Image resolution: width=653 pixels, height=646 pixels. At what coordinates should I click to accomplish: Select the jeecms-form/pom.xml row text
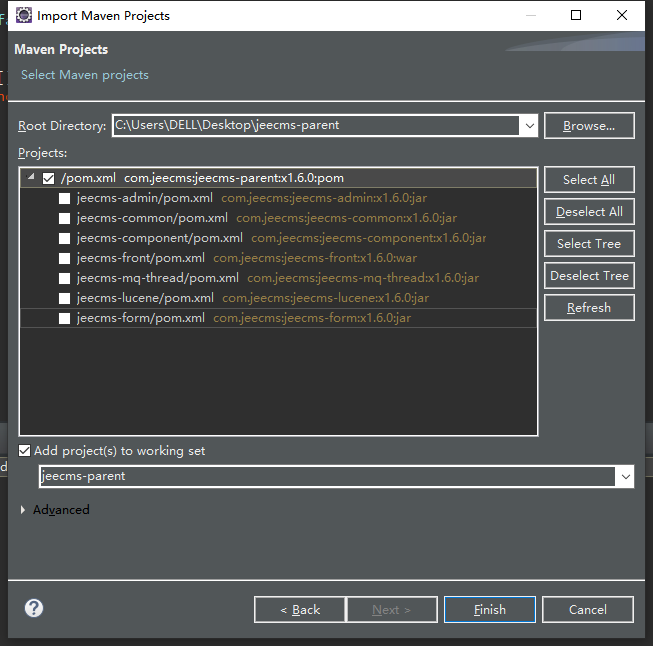141,318
